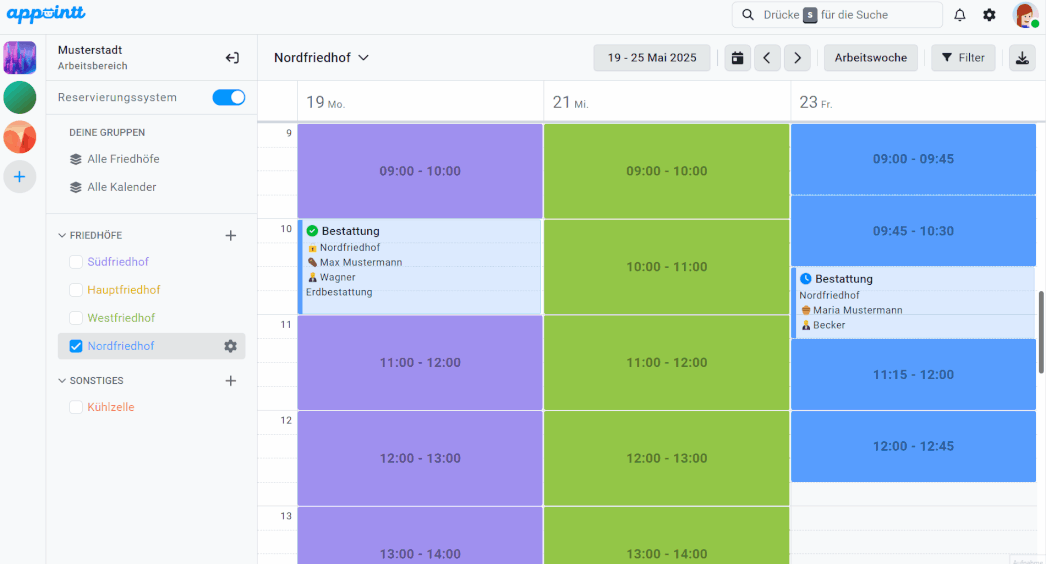Select Wednesday slot 12:00 - 13:00
Image resolution: width=1046 pixels, height=564 pixels.
[x=667, y=458]
